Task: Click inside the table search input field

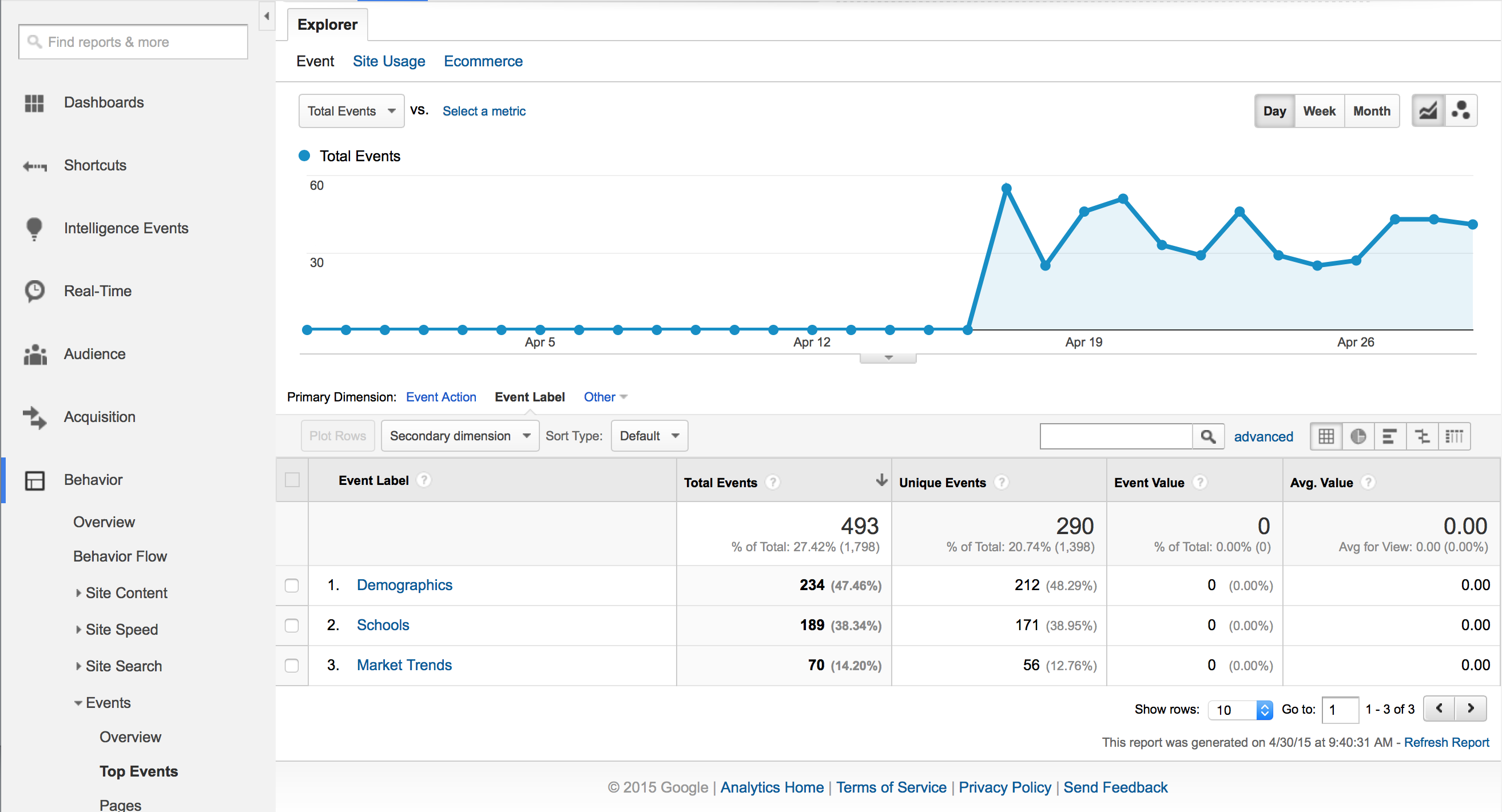Action: 1116,436
